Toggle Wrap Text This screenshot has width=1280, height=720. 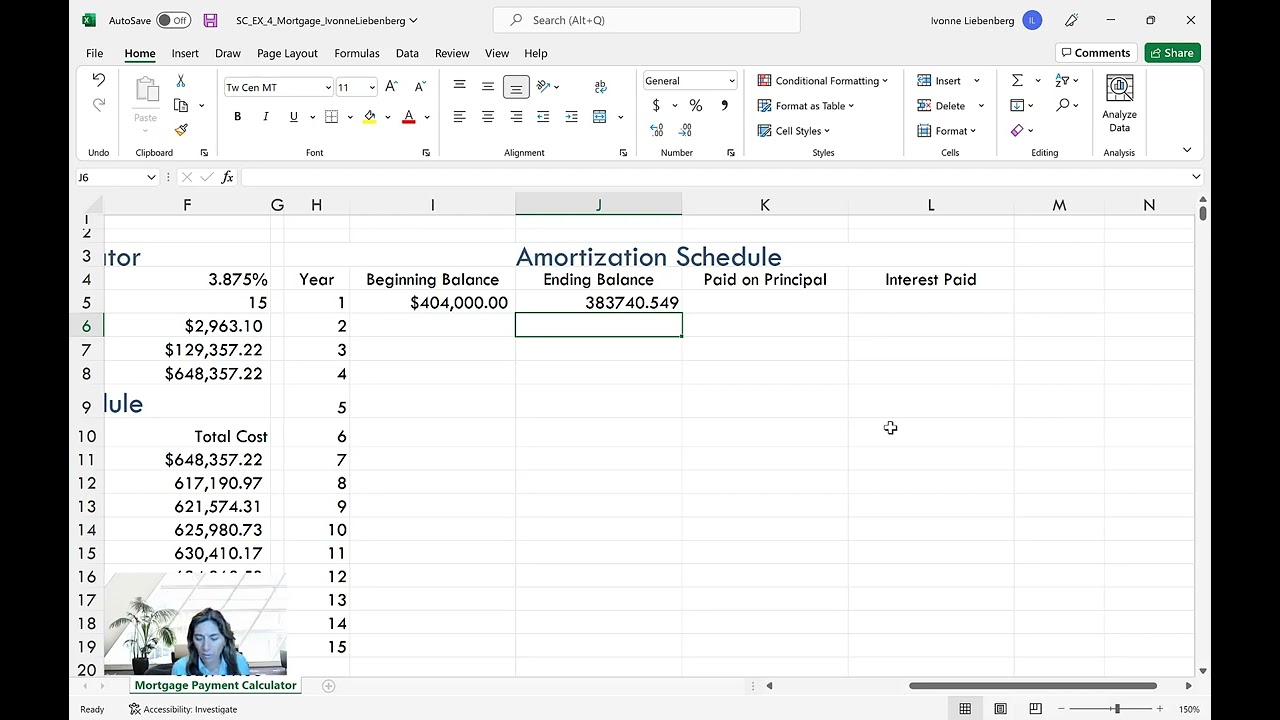[x=600, y=87]
